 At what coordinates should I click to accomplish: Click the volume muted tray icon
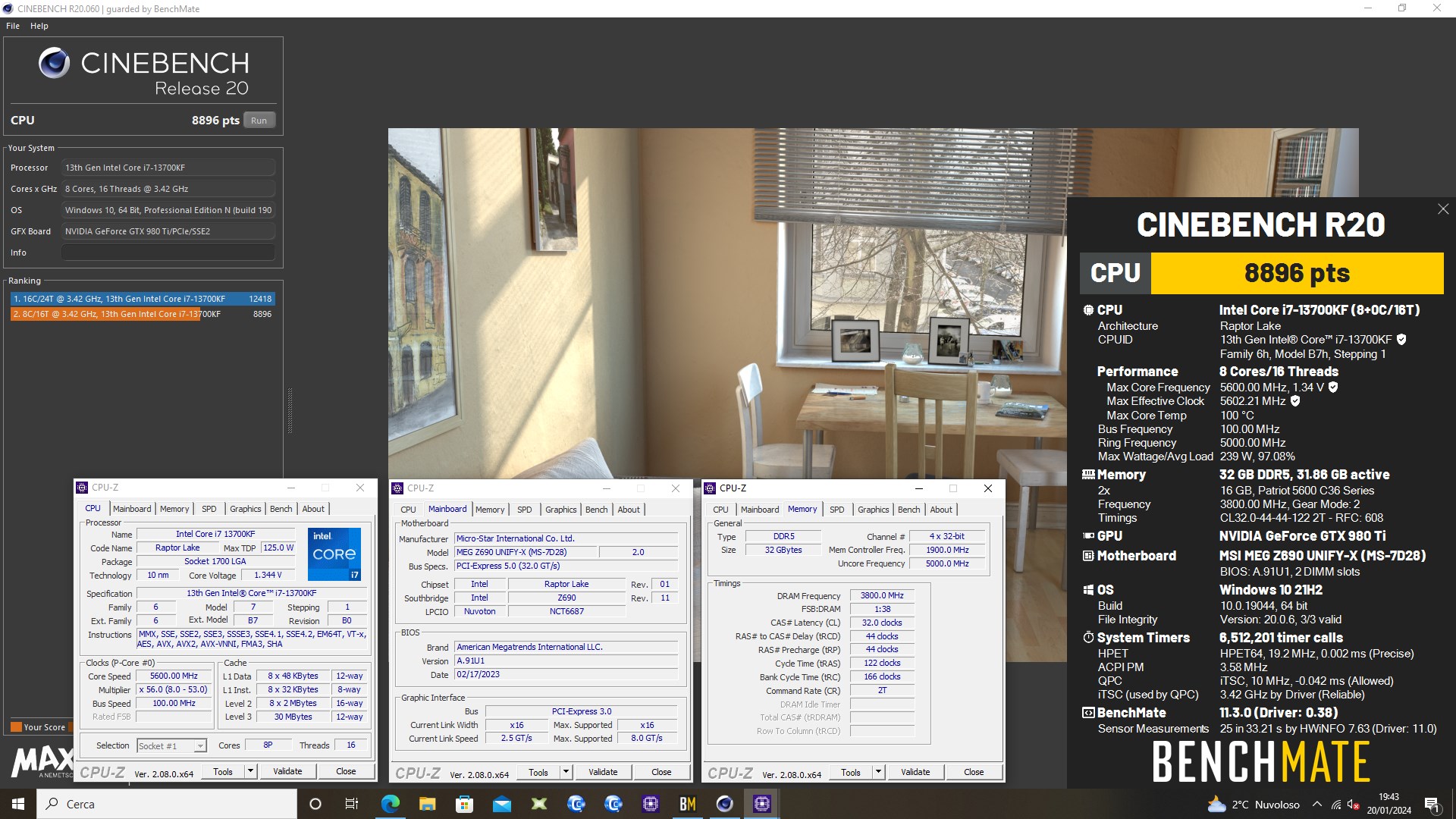1354,805
